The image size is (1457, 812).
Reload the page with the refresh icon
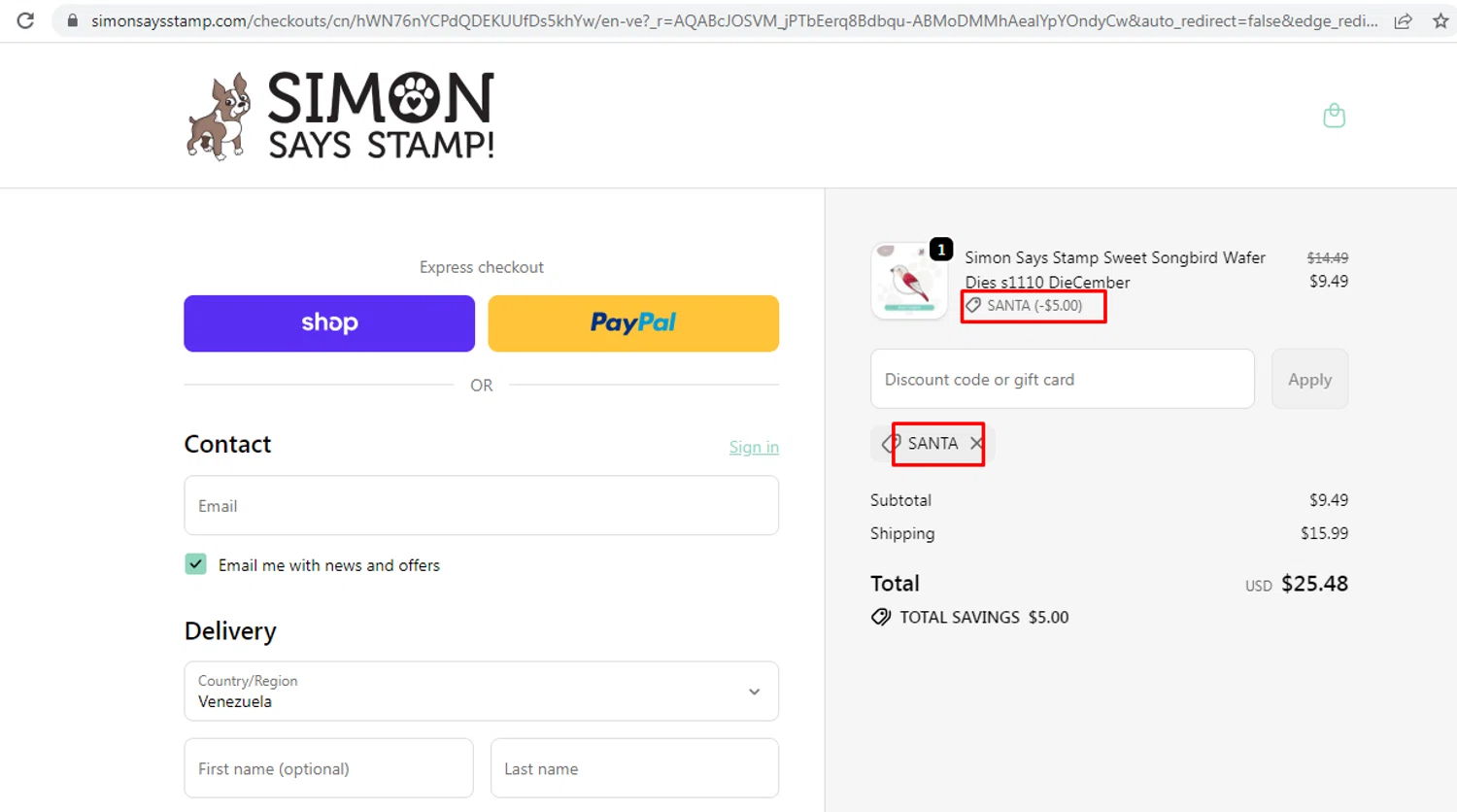(25, 20)
